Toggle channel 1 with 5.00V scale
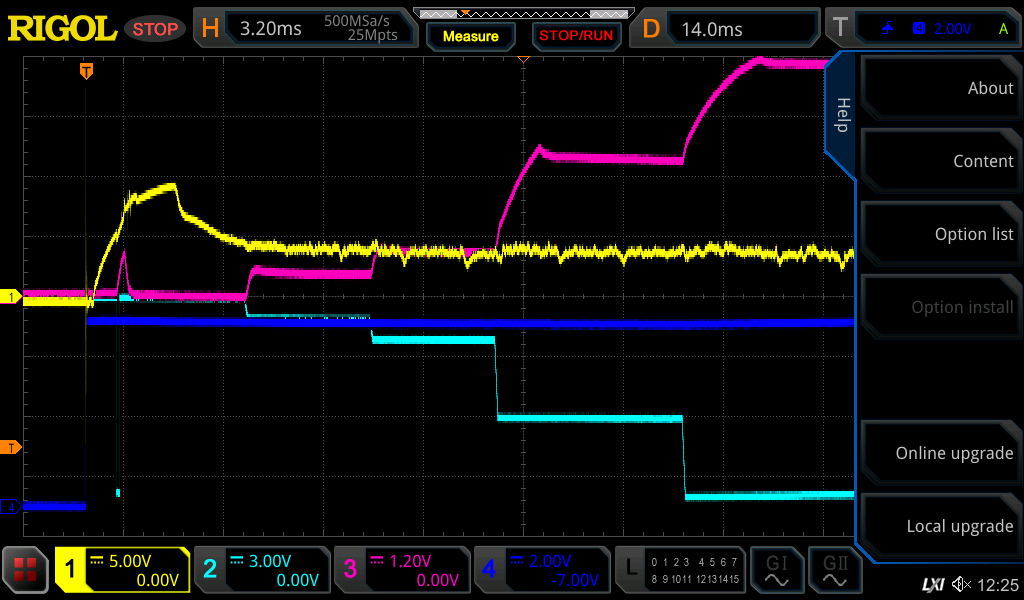Screen dimensions: 1024x600 122,570
